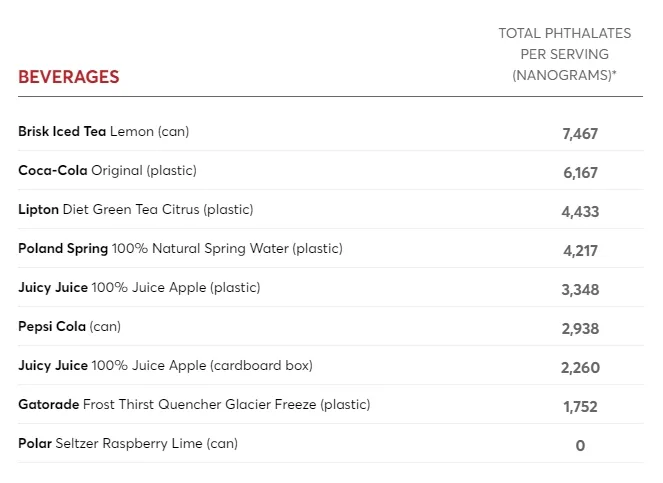Select Juicy Juice Apple (cardboard box) label
The height and width of the screenshot is (483, 663).
pos(165,365)
